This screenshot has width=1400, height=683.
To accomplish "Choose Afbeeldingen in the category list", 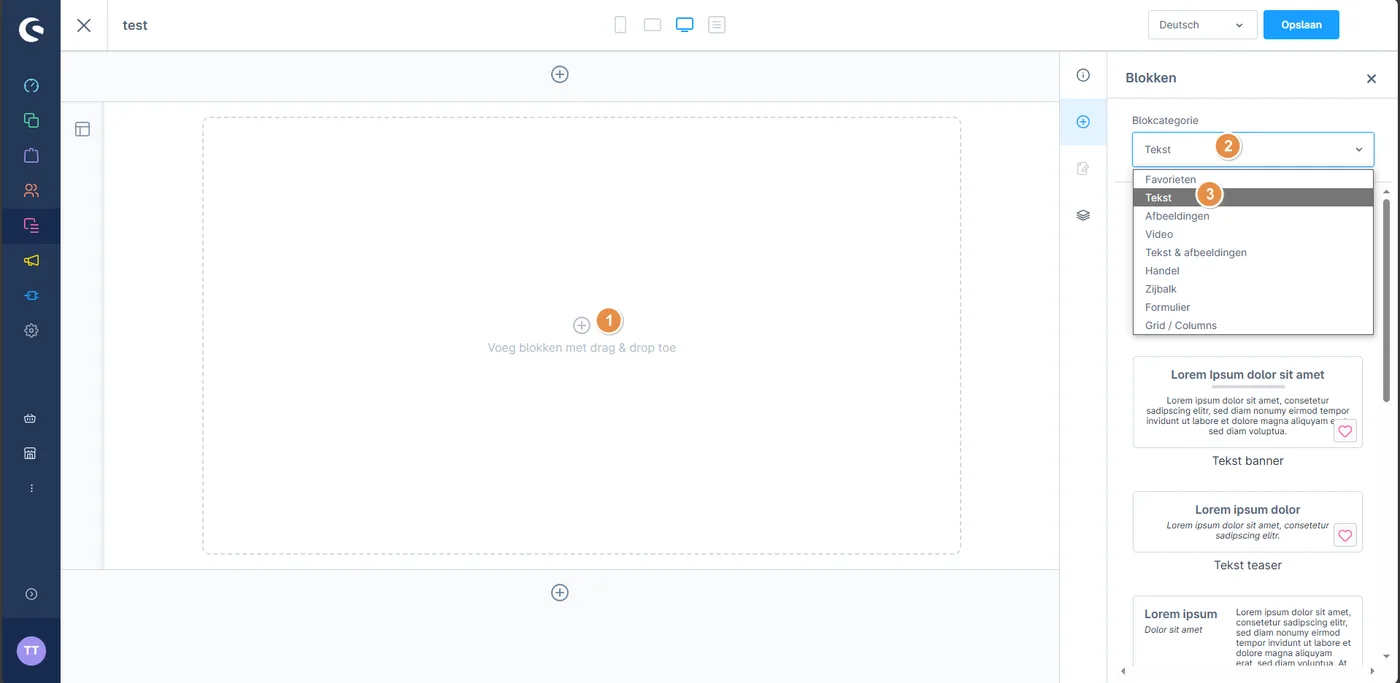I will (x=1253, y=216).
